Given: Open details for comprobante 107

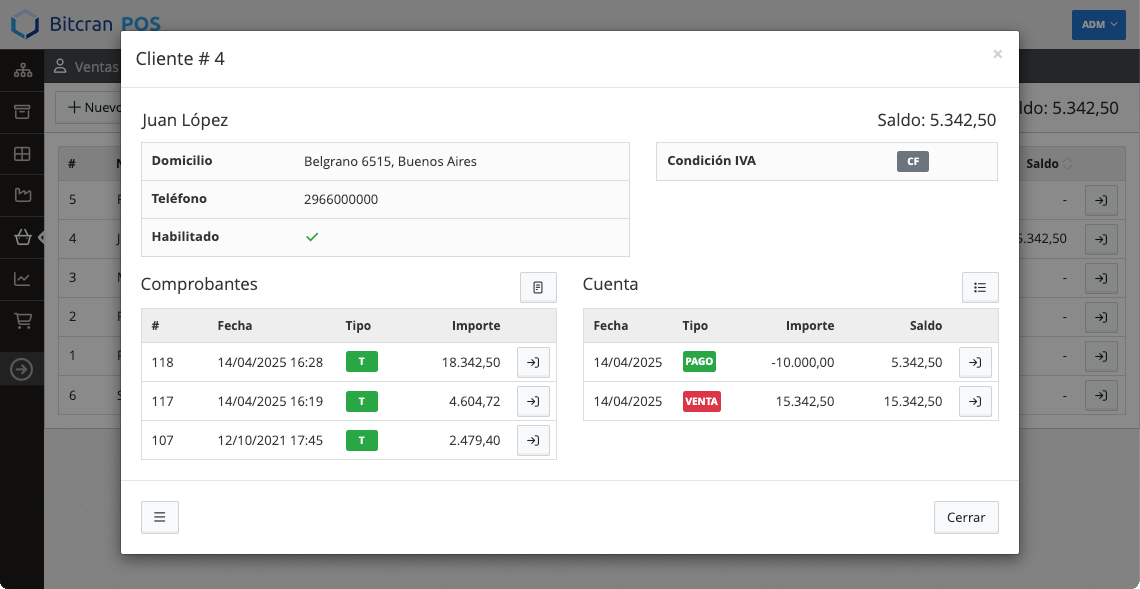Looking at the screenshot, I should pos(533,440).
